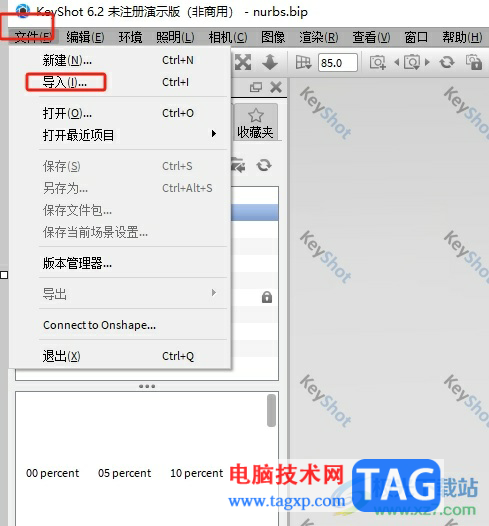
Task: Select the 05 percent thumbnail
Action: pyautogui.click(x=124, y=473)
